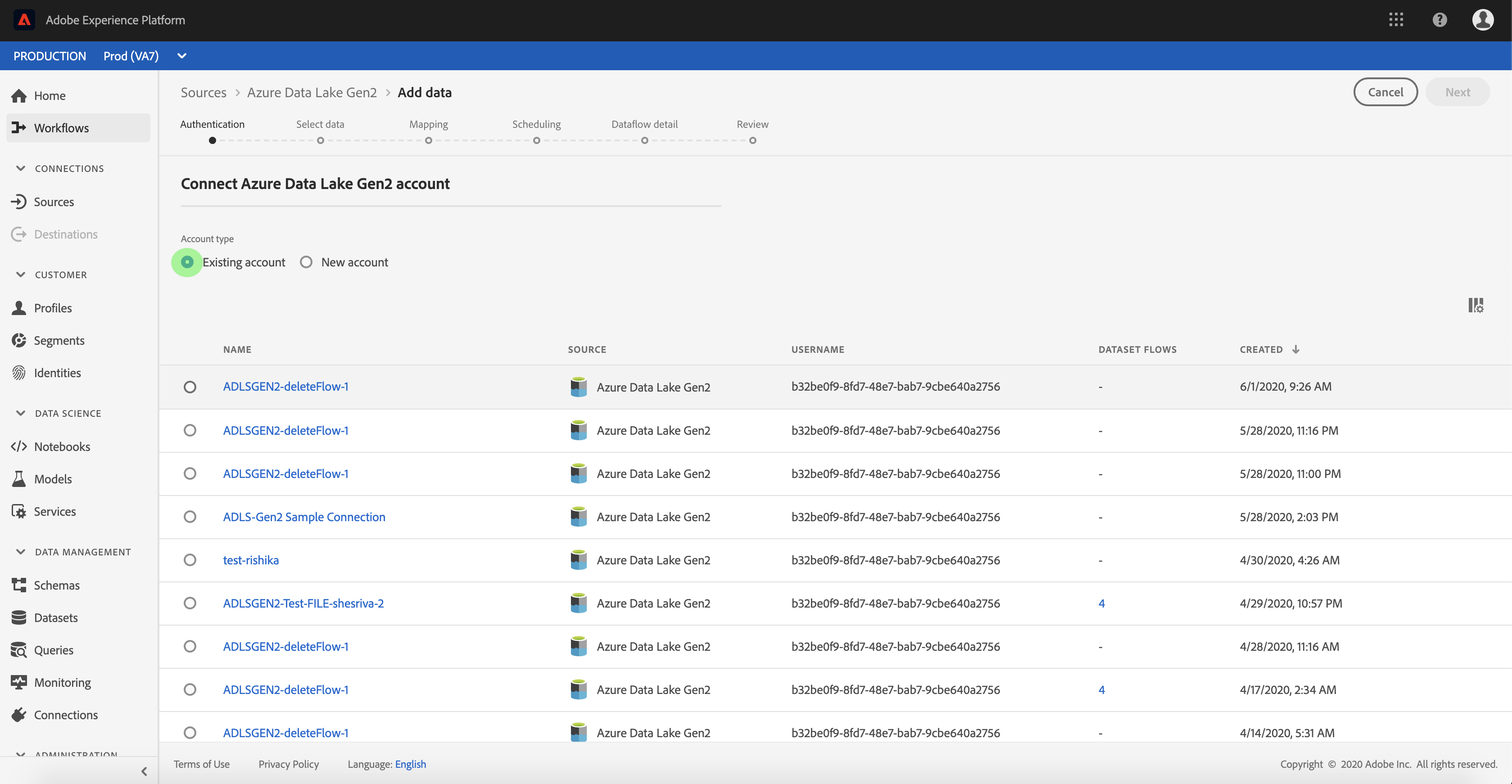
Task: Collapse the CONNECTIONS sidebar section
Action: (21, 168)
